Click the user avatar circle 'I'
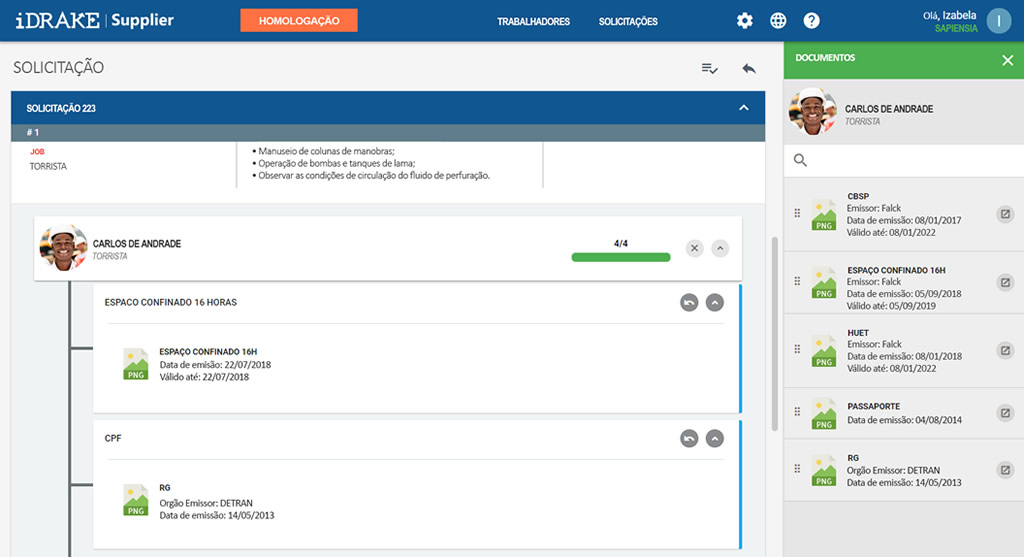 pyautogui.click(x=999, y=21)
